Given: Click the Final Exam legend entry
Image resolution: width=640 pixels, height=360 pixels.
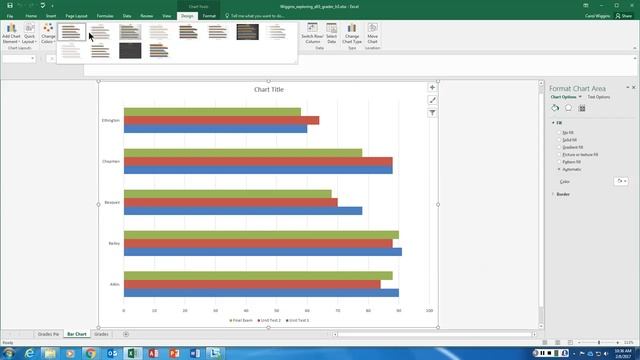Looking at the screenshot, I should pos(241,320).
